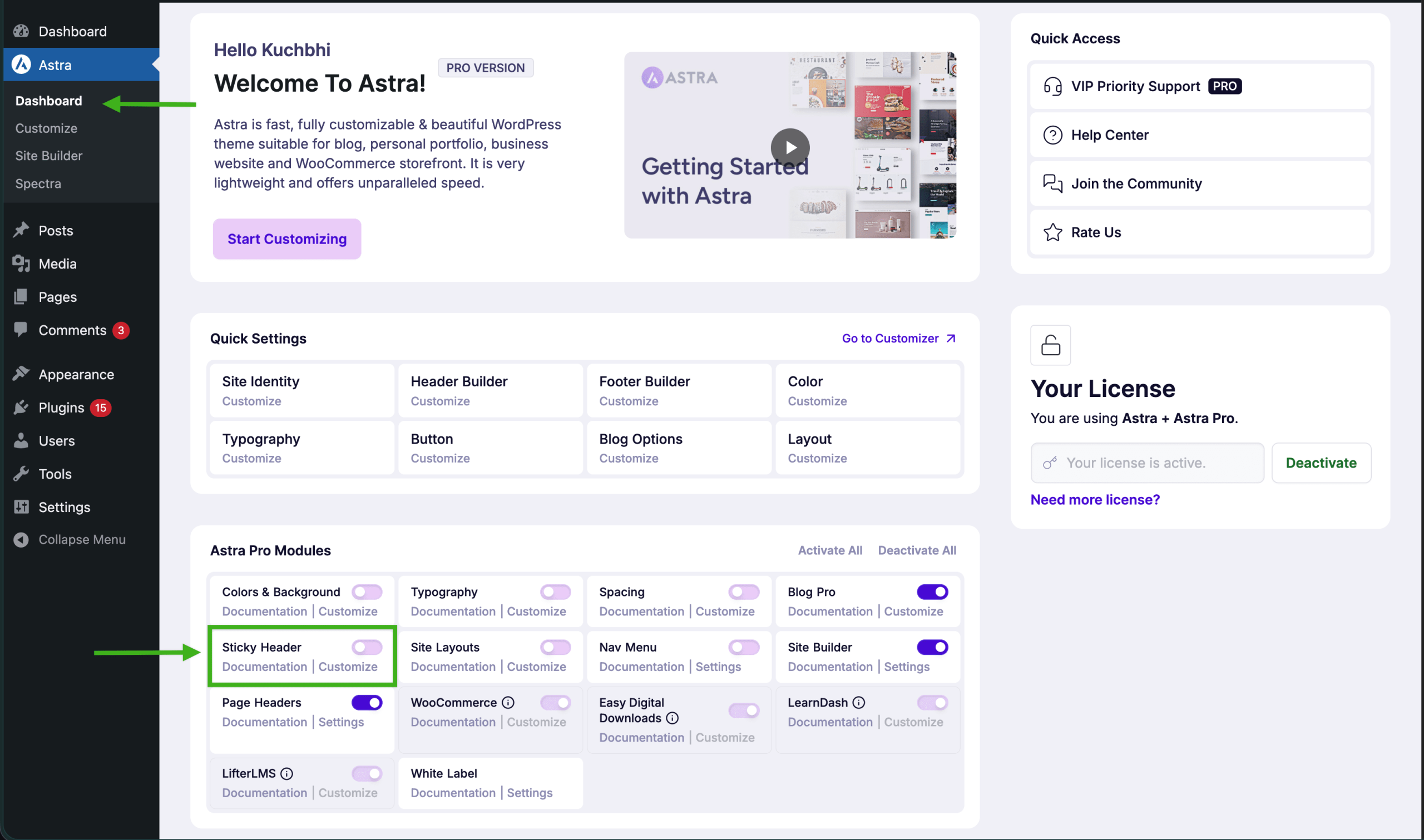Open Comments menu with 3 badge
Viewport: 1424px width, 840px height.
[x=72, y=330]
